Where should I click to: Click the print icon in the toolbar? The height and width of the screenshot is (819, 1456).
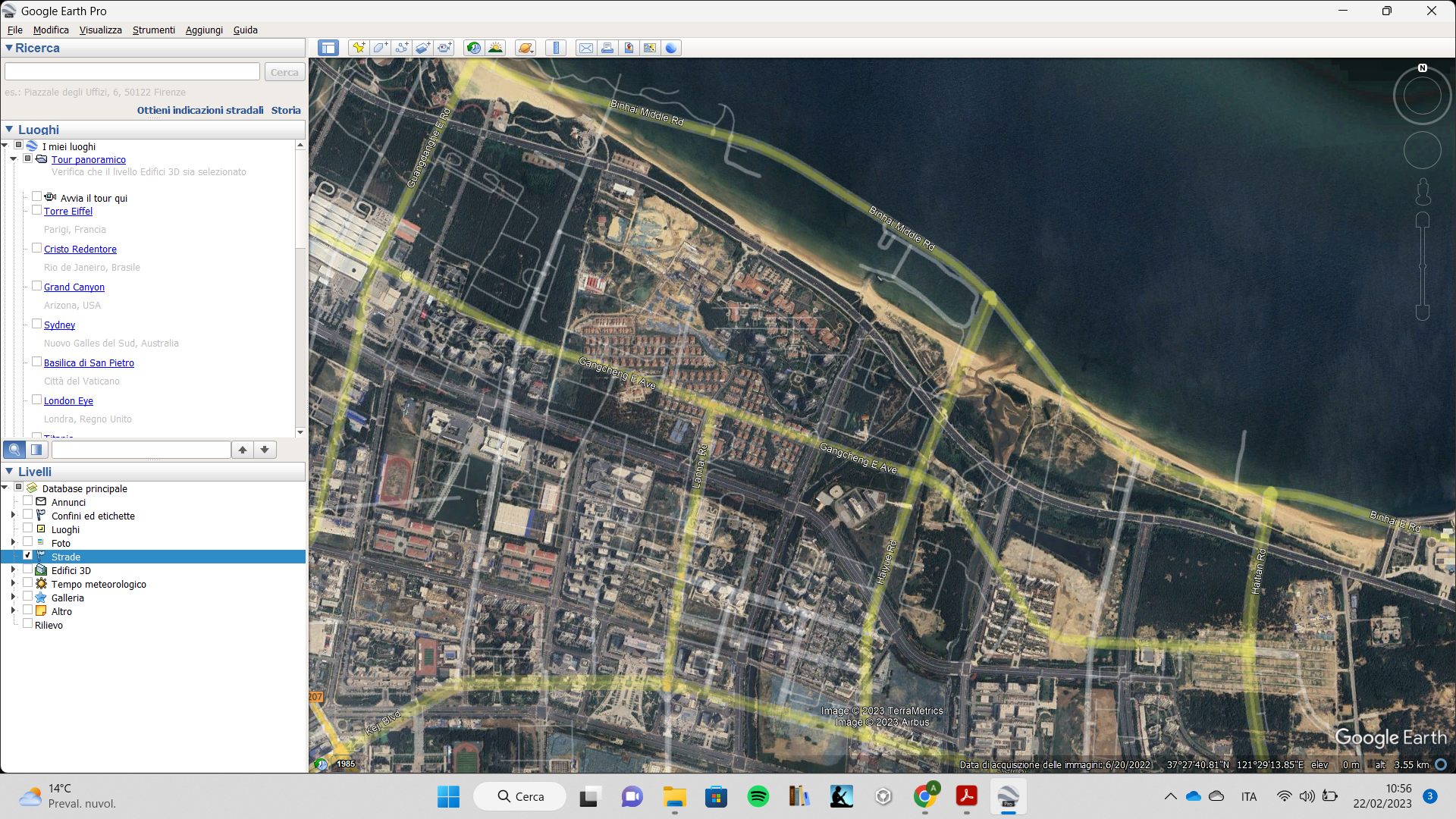pyautogui.click(x=607, y=48)
